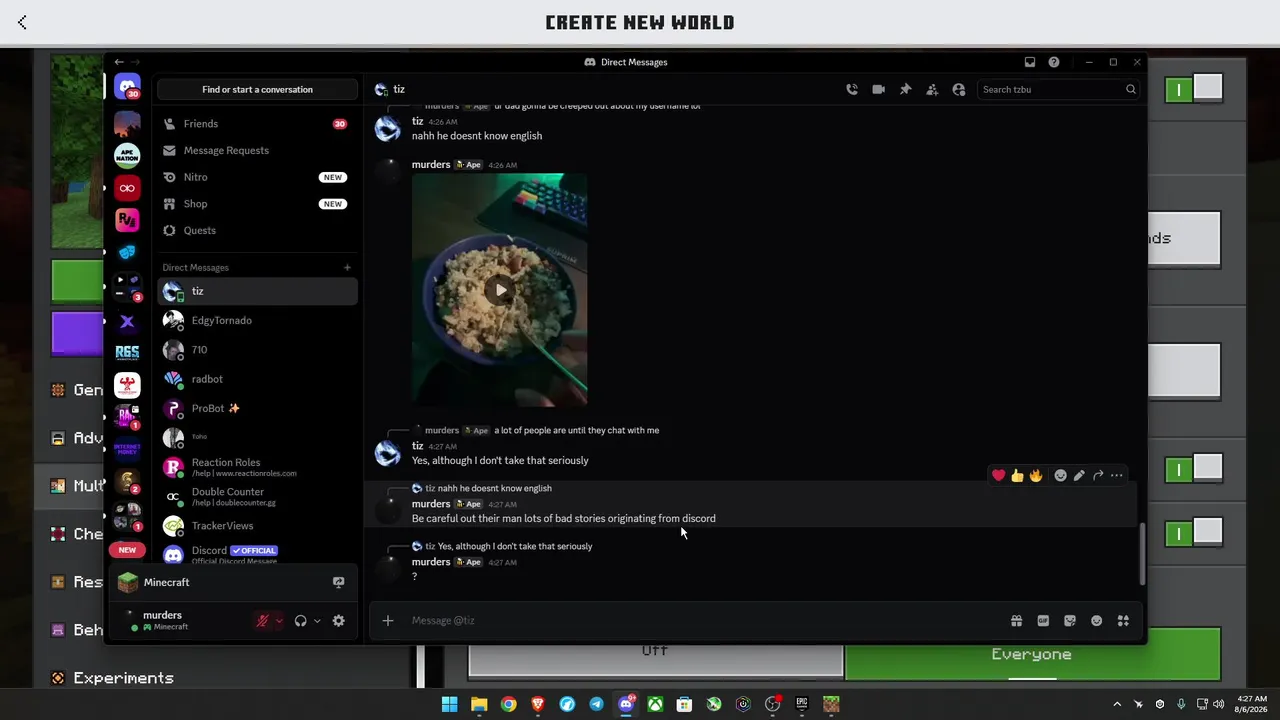
Task: Share Minecraft screen via stream icon
Action: pyautogui.click(x=339, y=582)
